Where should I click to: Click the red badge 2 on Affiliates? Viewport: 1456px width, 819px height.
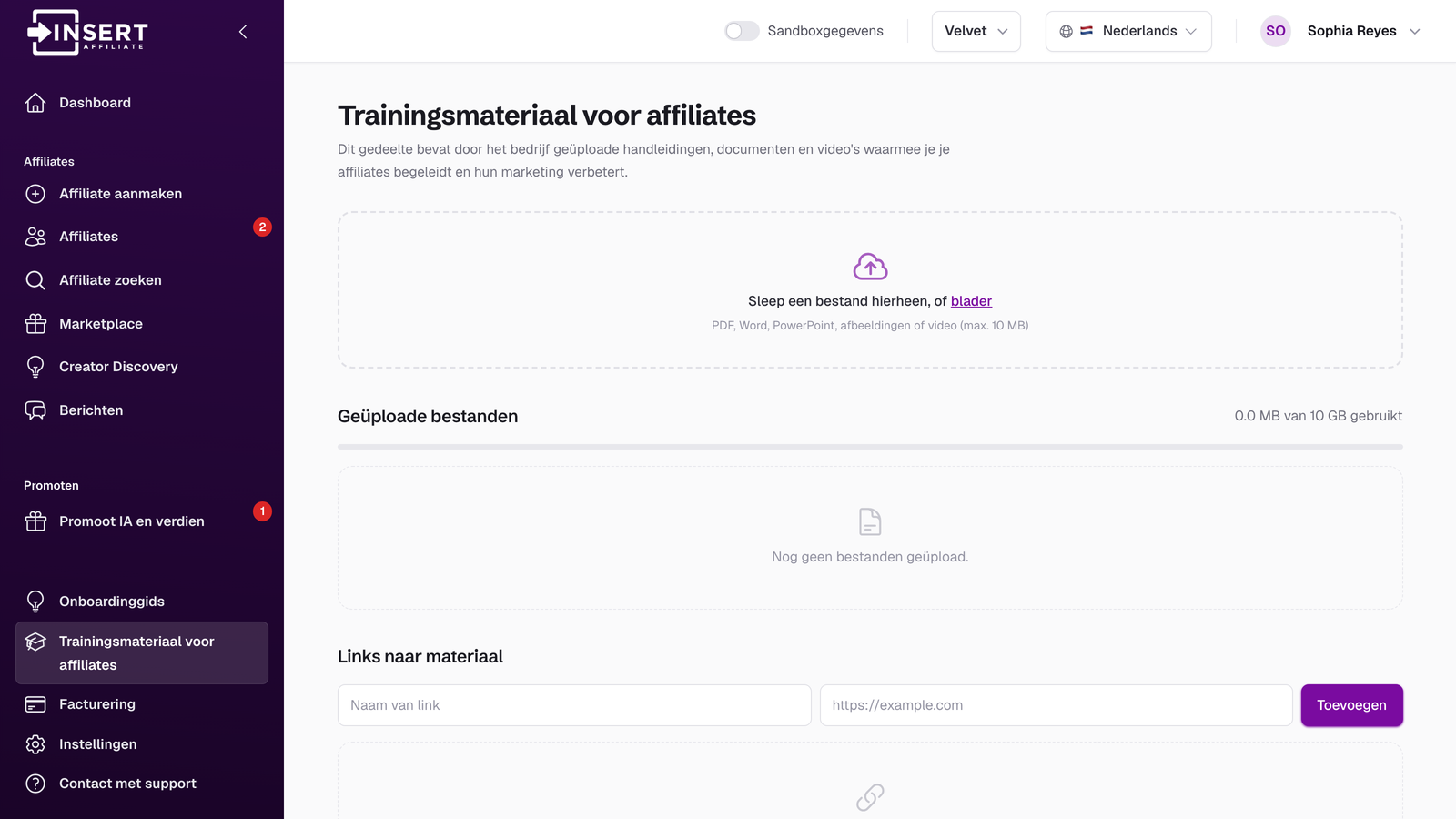pos(262,227)
